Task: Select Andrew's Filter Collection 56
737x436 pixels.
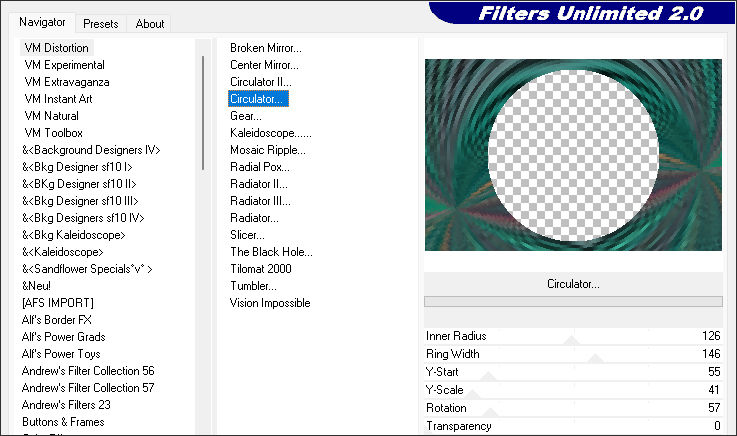Action: point(88,371)
